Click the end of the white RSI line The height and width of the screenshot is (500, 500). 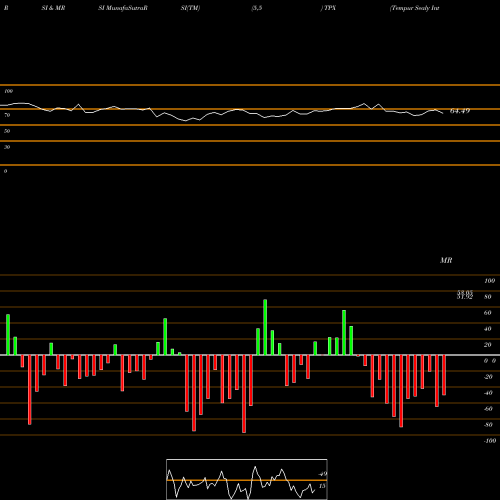[443, 114]
